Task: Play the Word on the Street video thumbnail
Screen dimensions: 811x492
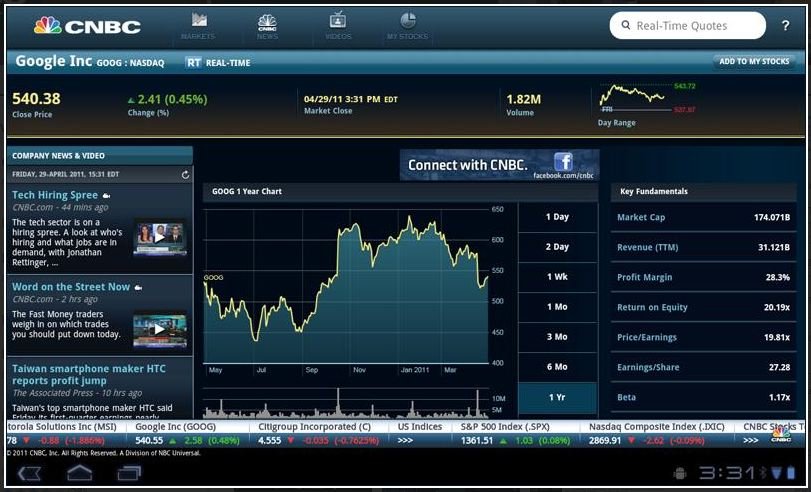Action: tap(160, 329)
